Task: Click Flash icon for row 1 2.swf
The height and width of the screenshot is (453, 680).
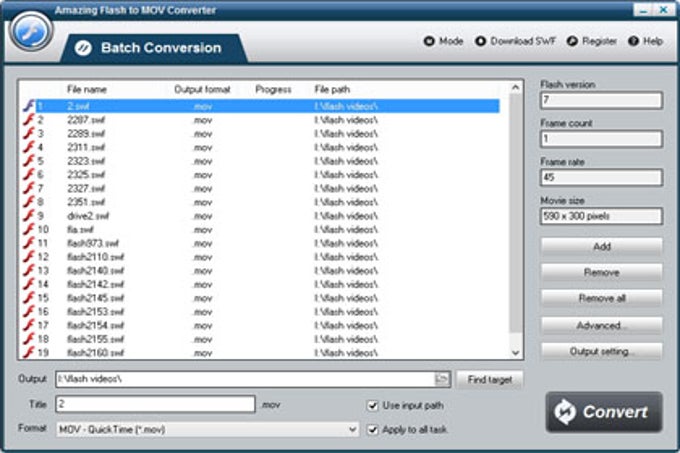Action: pyautogui.click(x=29, y=106)
